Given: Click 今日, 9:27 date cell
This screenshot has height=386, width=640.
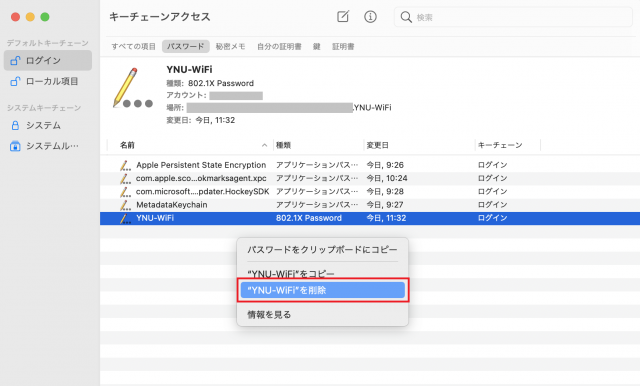Looking at the screenshot, I should point(385,205).
